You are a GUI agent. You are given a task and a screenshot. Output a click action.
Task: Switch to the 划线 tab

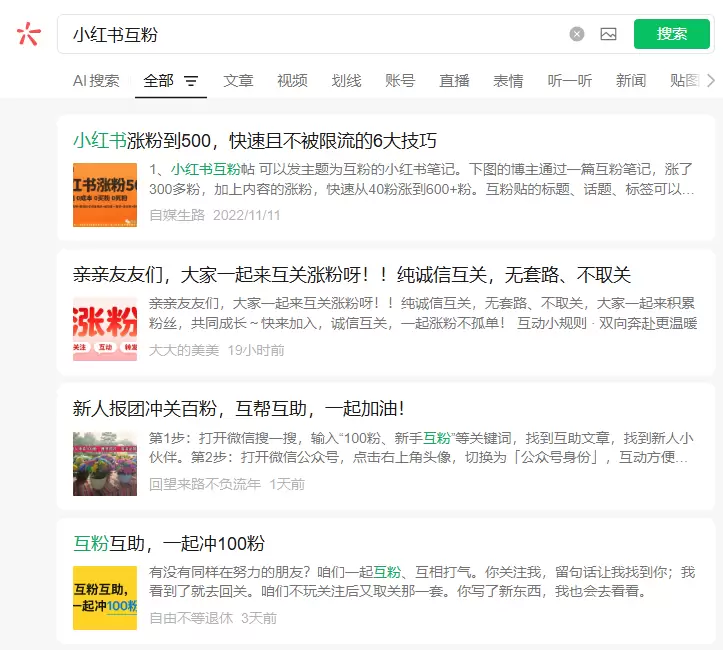pos(346,81)
